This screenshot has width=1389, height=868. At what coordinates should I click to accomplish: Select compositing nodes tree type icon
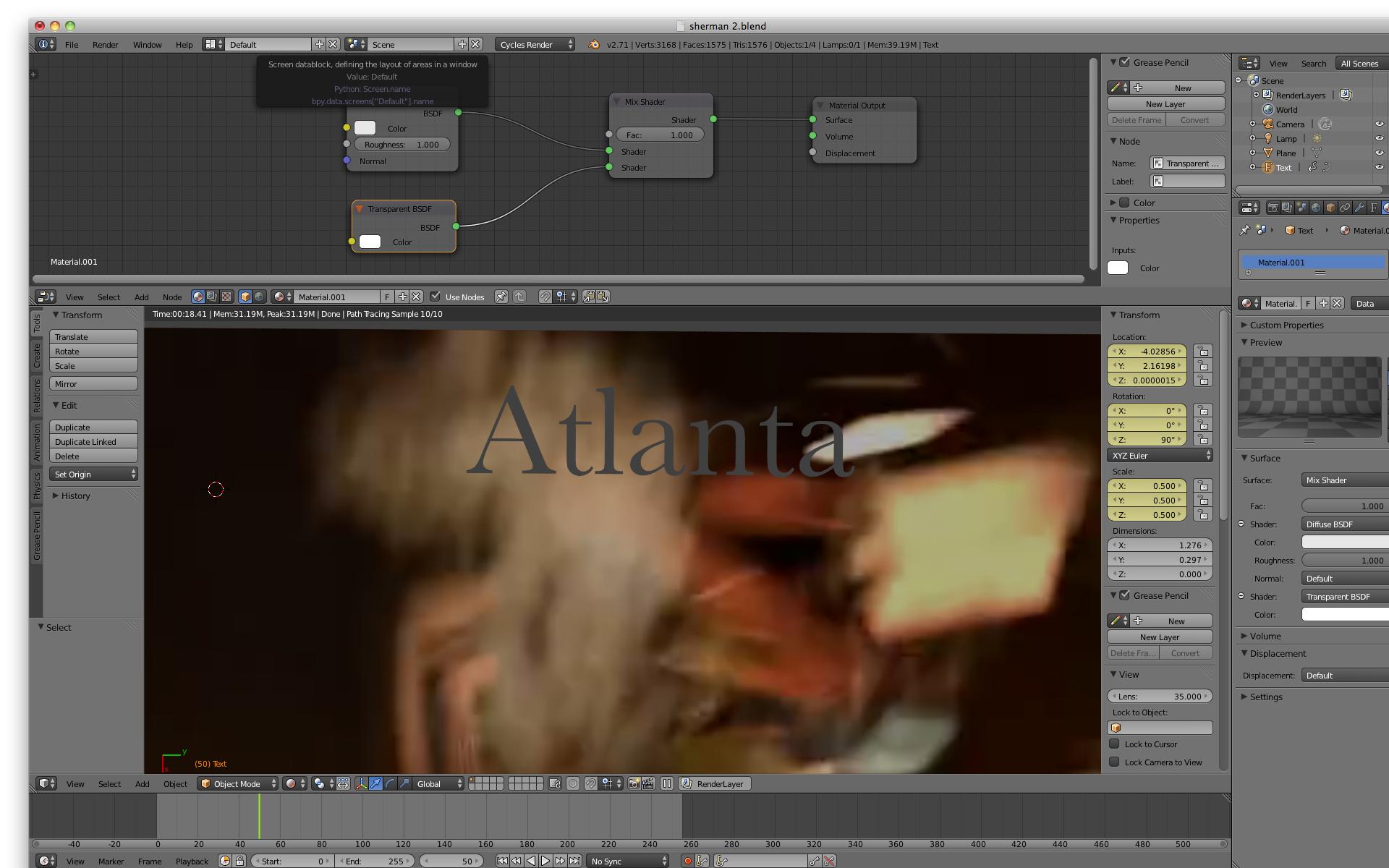point(212,297)
